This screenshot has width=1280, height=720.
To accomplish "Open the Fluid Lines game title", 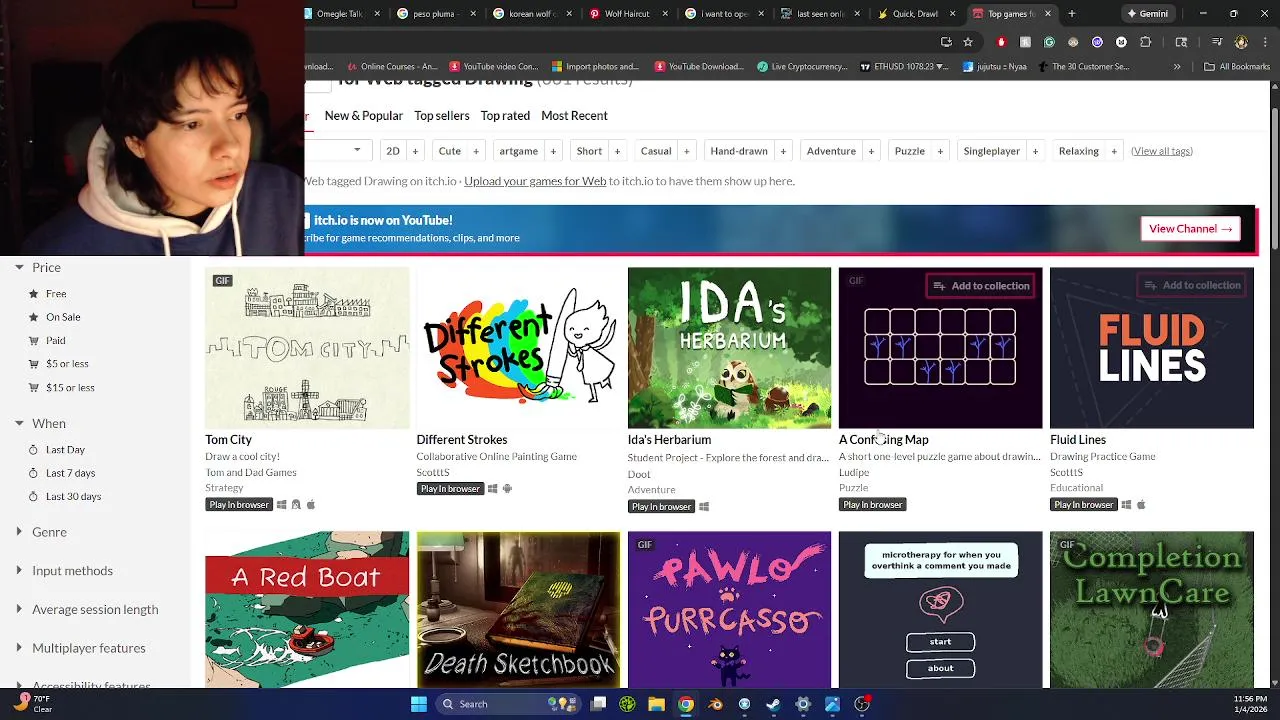I will (1078, 440).
